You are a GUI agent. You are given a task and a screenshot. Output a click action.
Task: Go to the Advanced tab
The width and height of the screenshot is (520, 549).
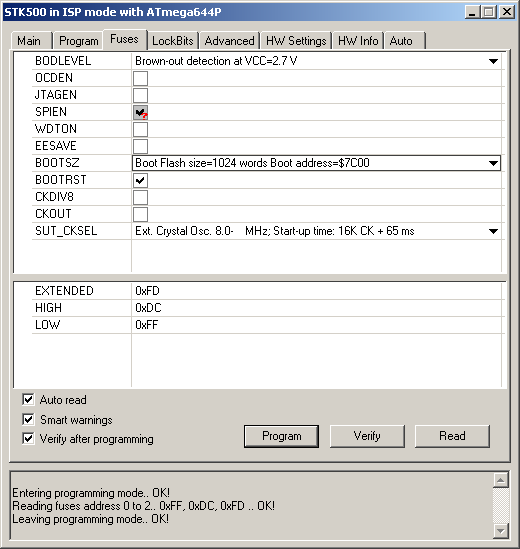[x=229, y=41]
